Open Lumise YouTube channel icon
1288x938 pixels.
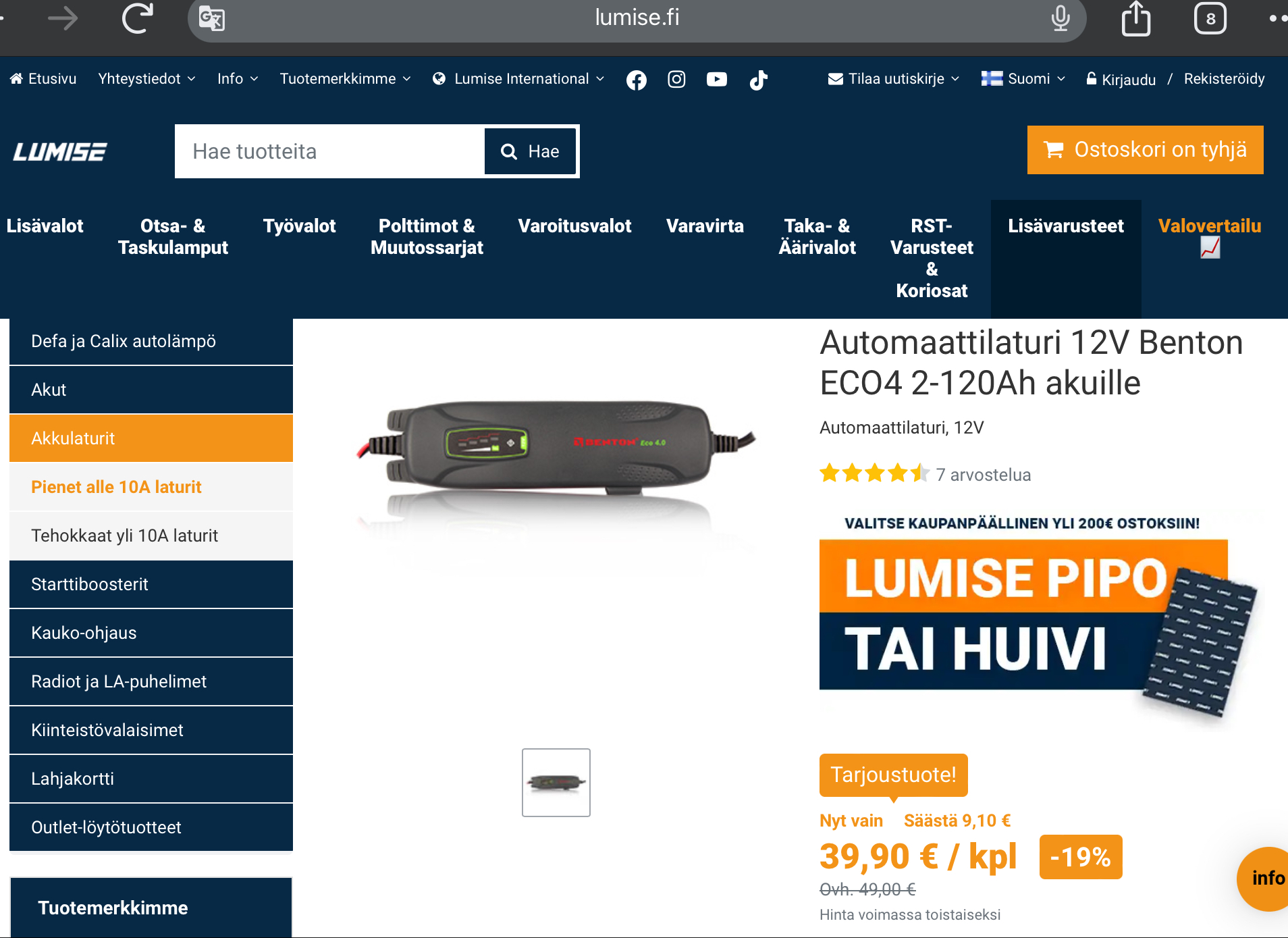pyautogui.click(x=717, y=80)
